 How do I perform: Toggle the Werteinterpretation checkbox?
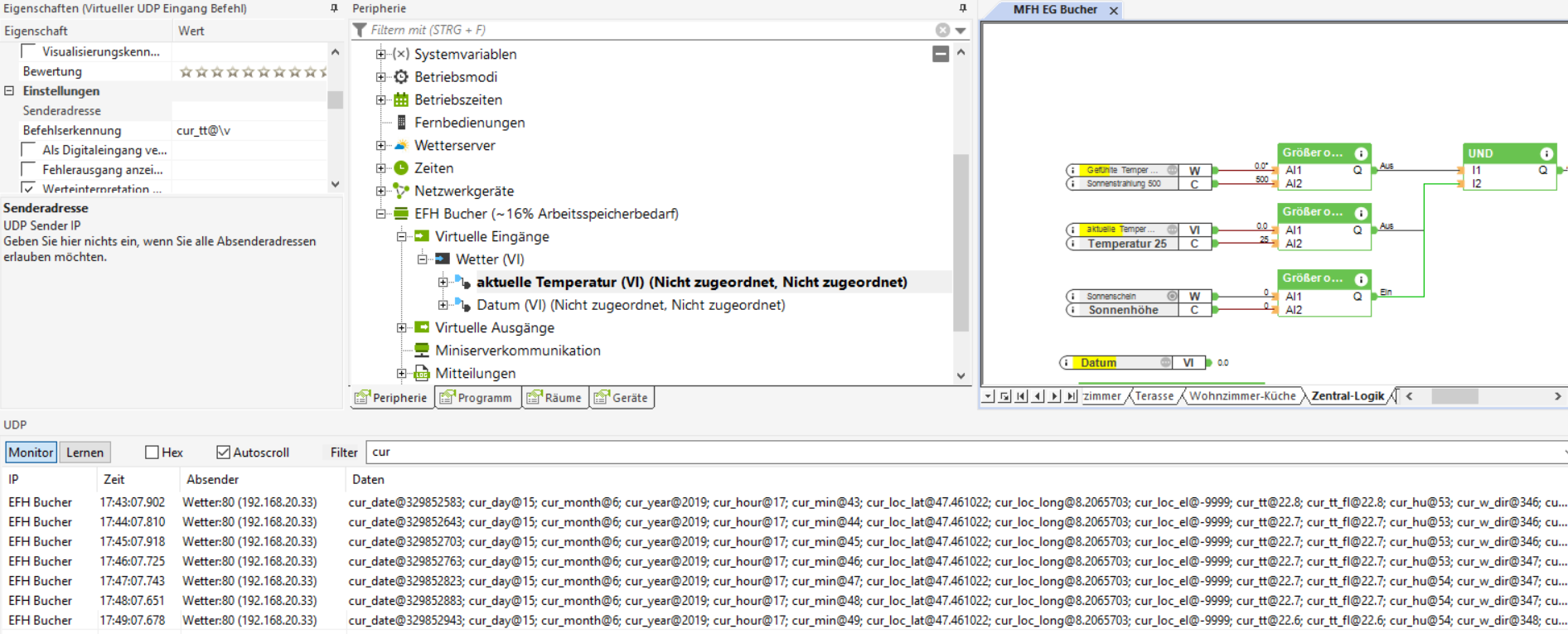coord(28,189)
